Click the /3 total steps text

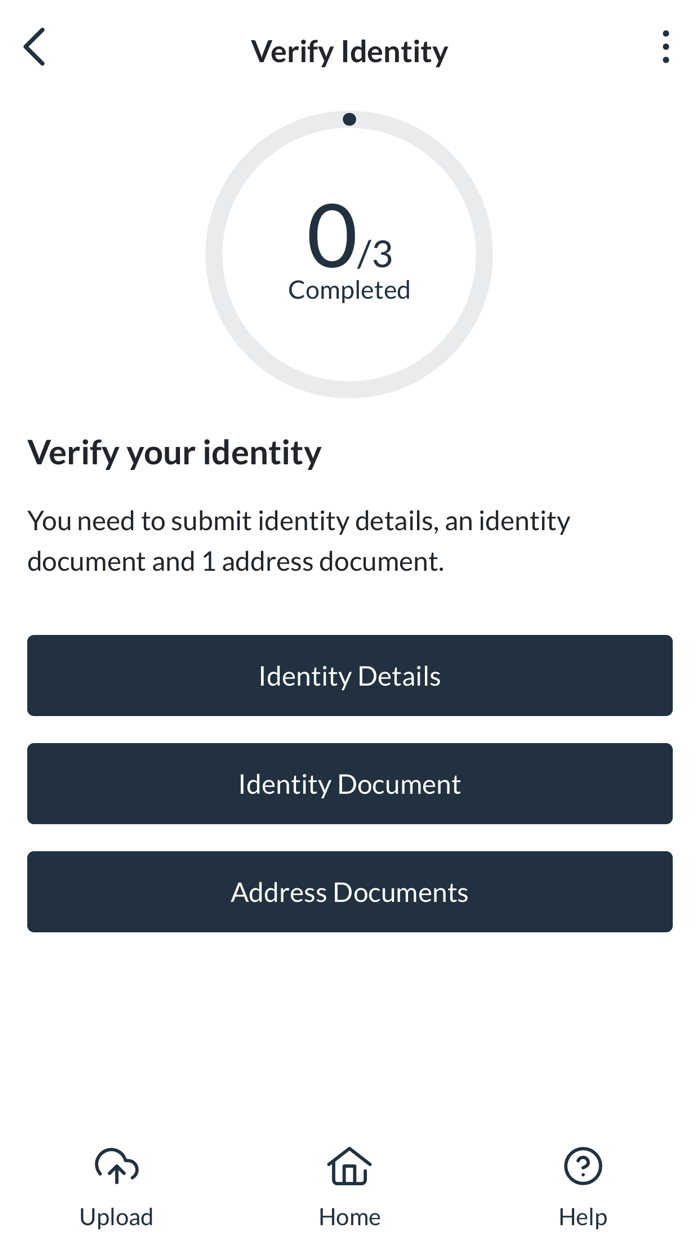pyautogui.click(x=376, y=254)
